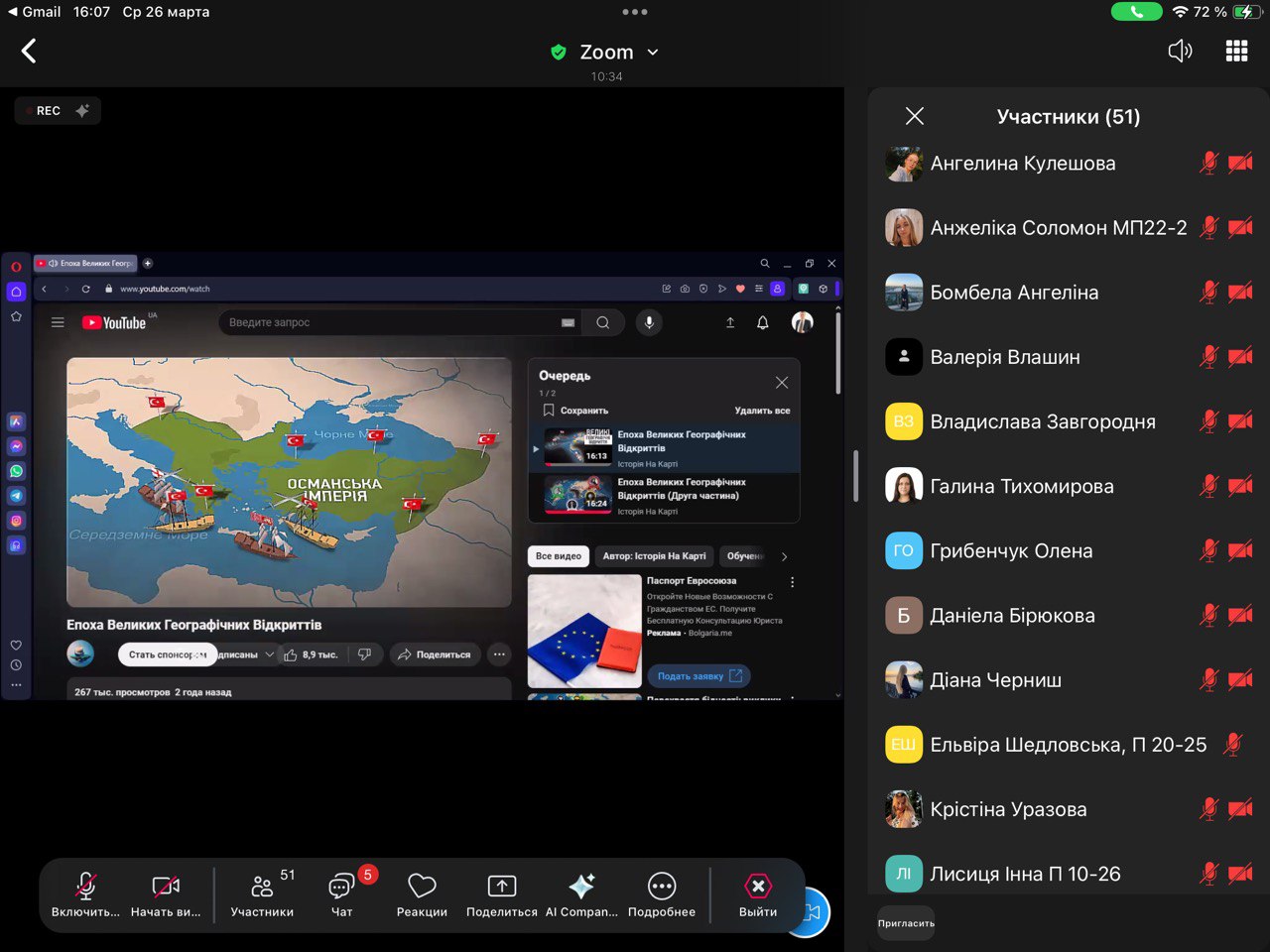The width and height of the screenshot is (1270, 952).
Task: Tap muted mic icon for Ангелина Кулешова
Action: (1208, 164)
